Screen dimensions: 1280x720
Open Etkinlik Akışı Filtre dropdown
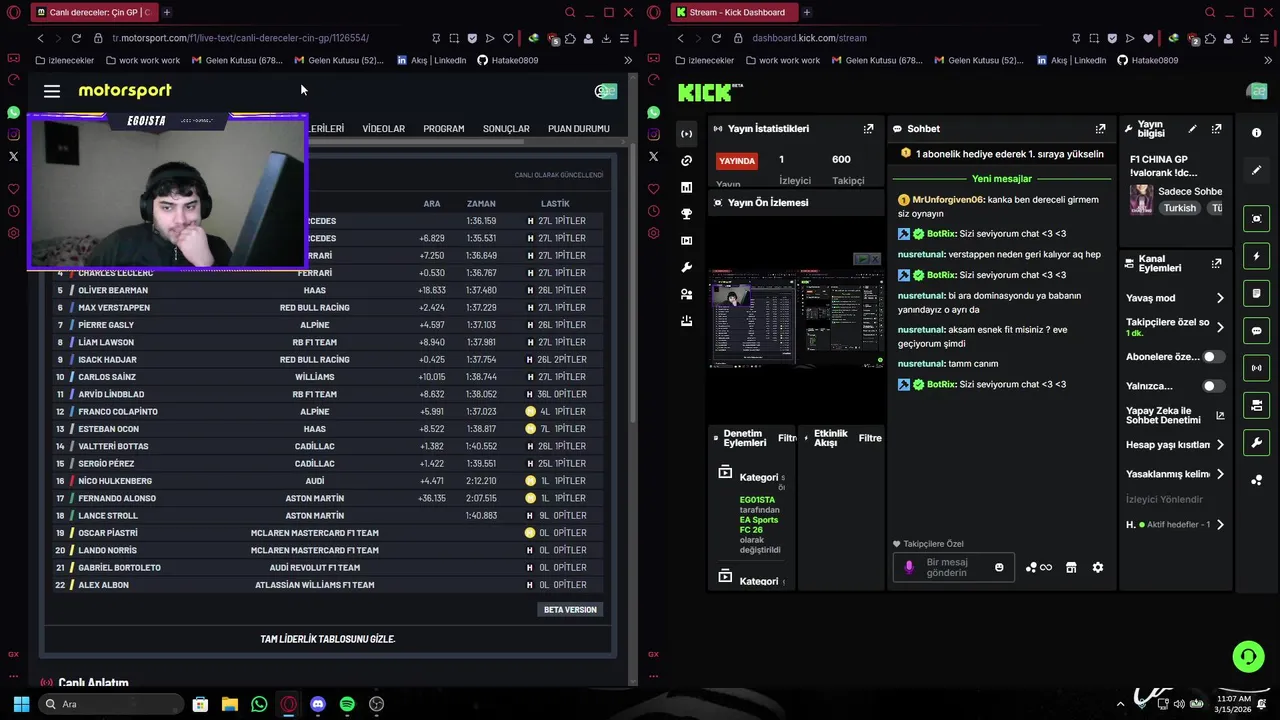(x=870, y=438)
